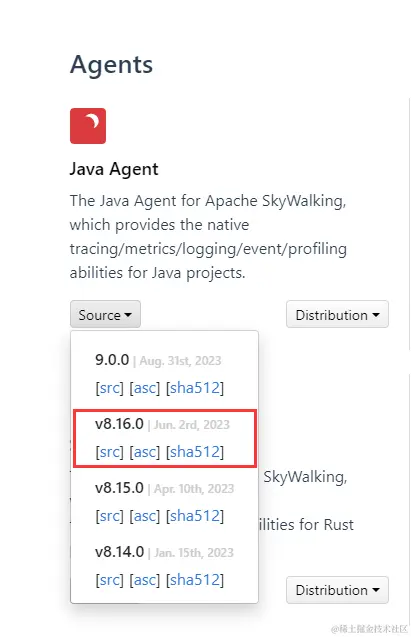This screenshot has height=637, width=411.
Task: Open the v8.15.0 sha512 checksum link
Action: 195,516
